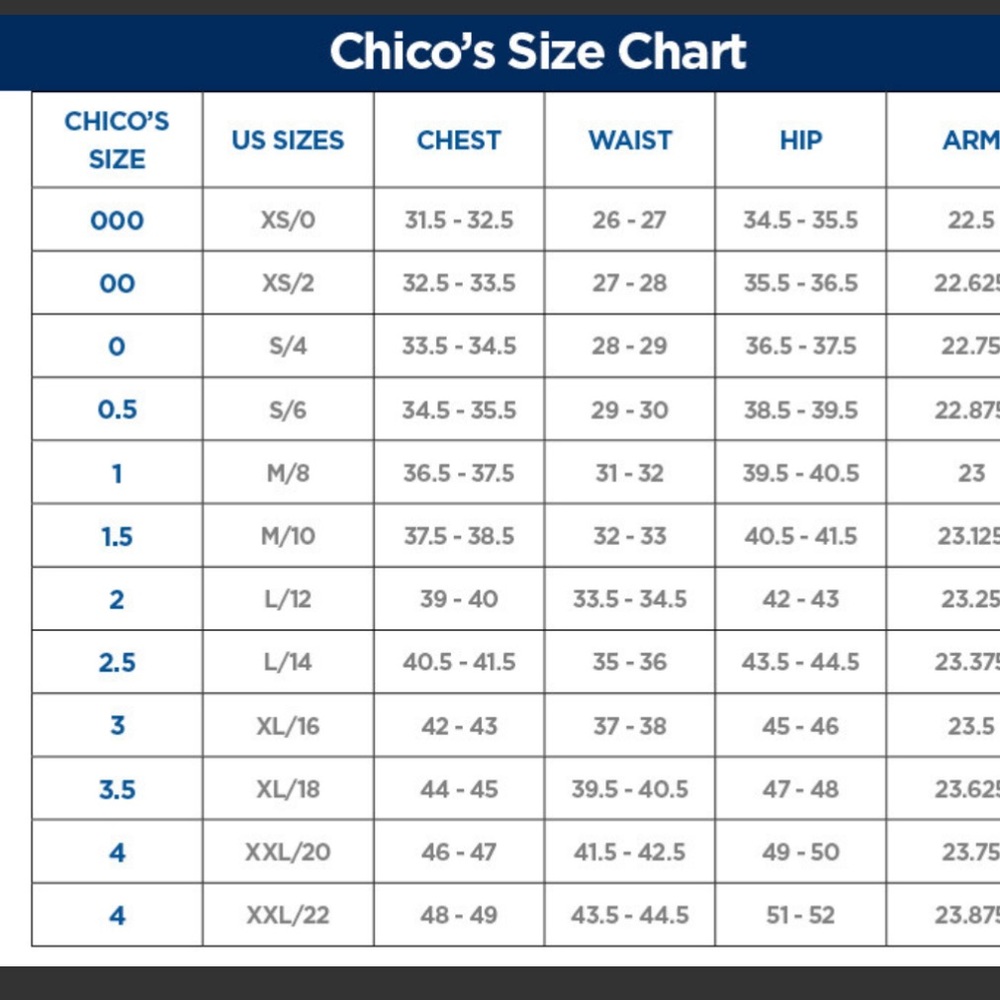Click the XXL/22 US size cell
Viewport: 1000px width, 1000px height.
coord(288,915)
